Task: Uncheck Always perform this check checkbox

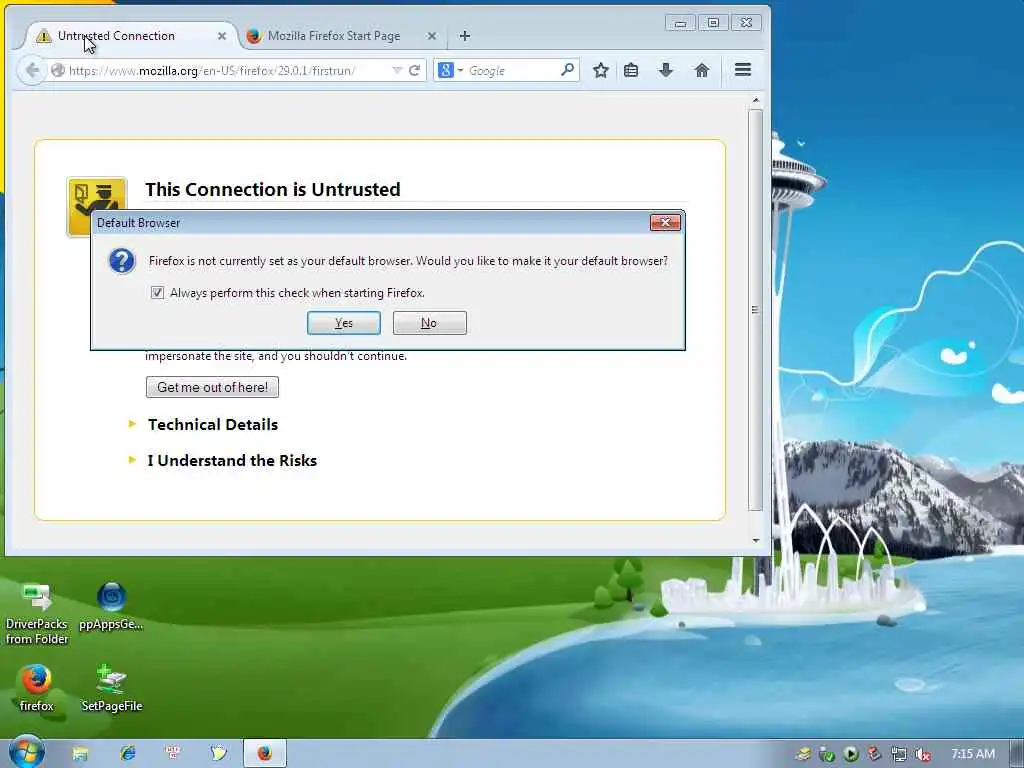Action: pos(157,293)
